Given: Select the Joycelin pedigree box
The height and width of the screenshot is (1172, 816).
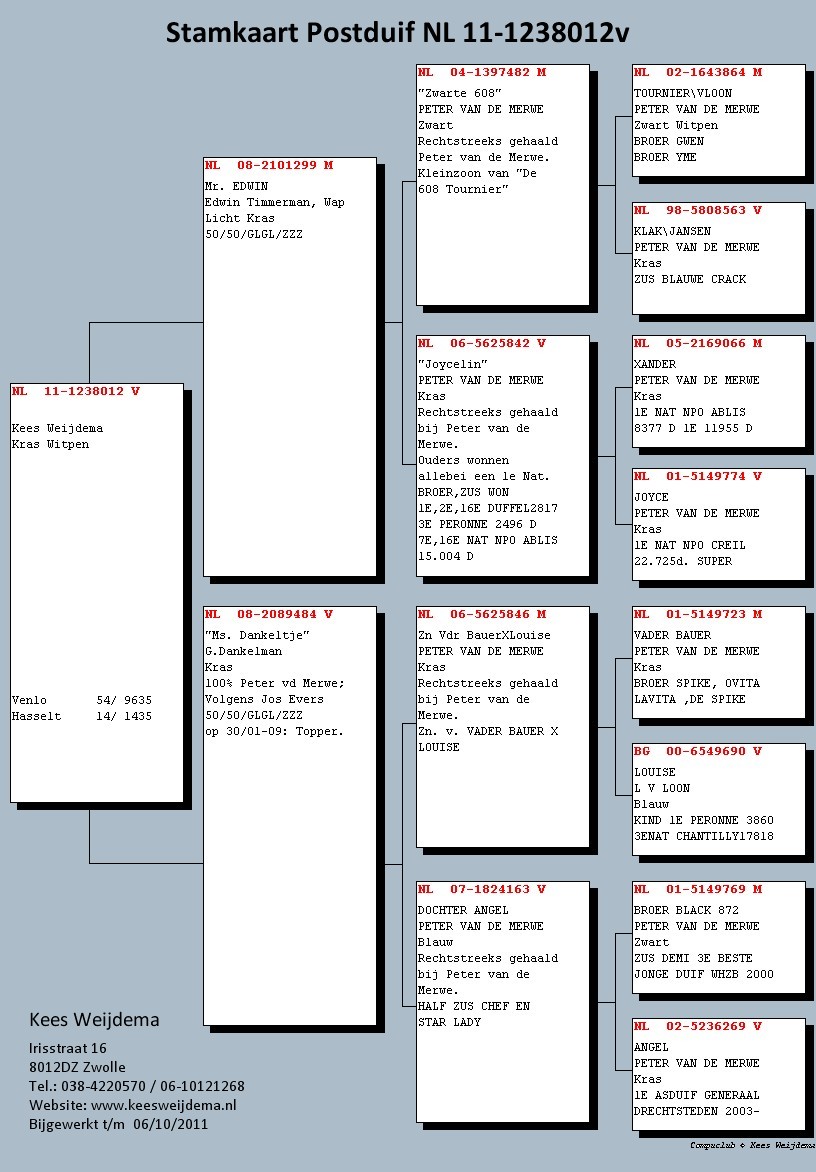Looking at the screenshot, I should coord(503,455).
